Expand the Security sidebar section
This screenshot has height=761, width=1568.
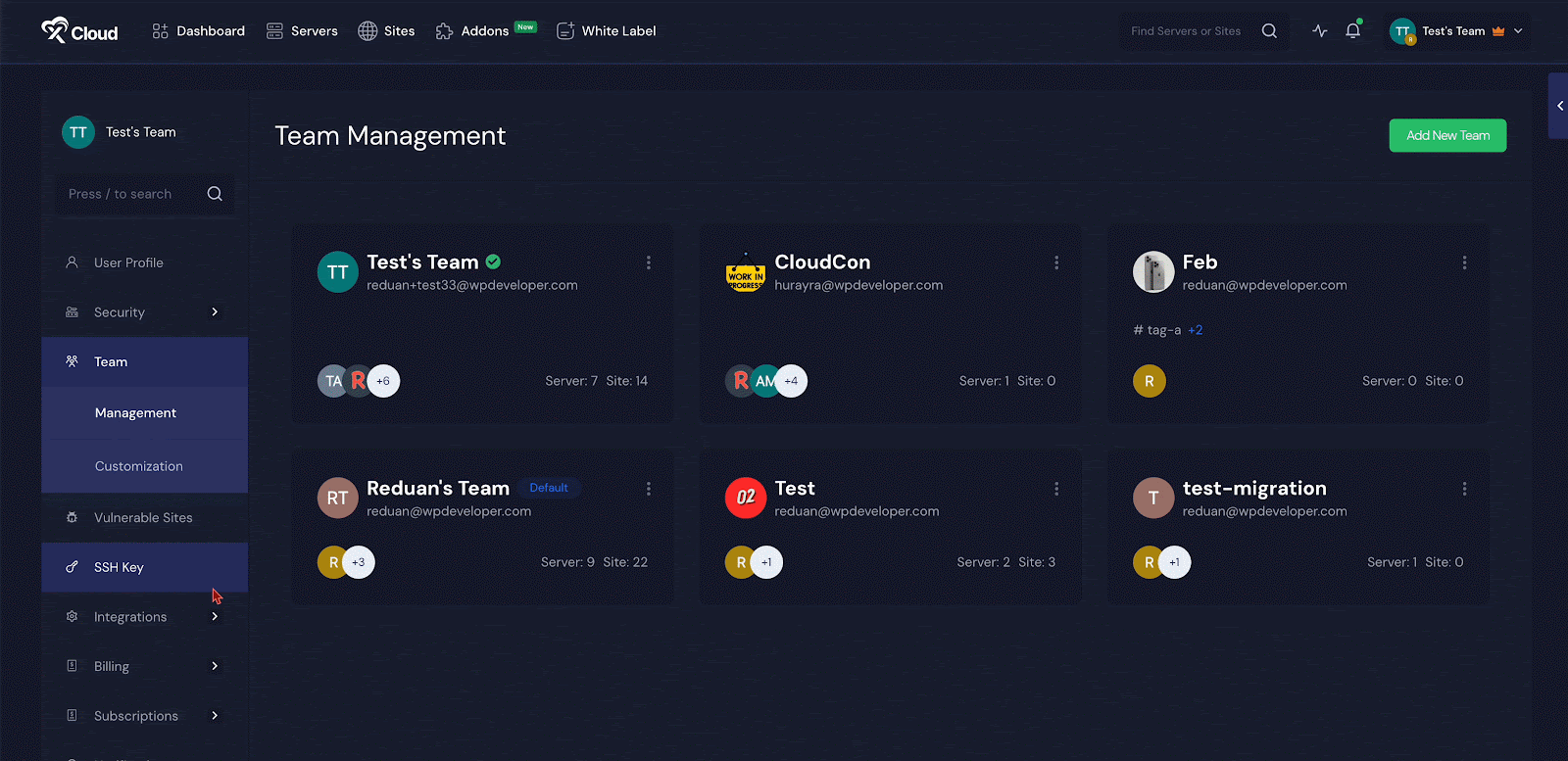(x=215, y=312)
